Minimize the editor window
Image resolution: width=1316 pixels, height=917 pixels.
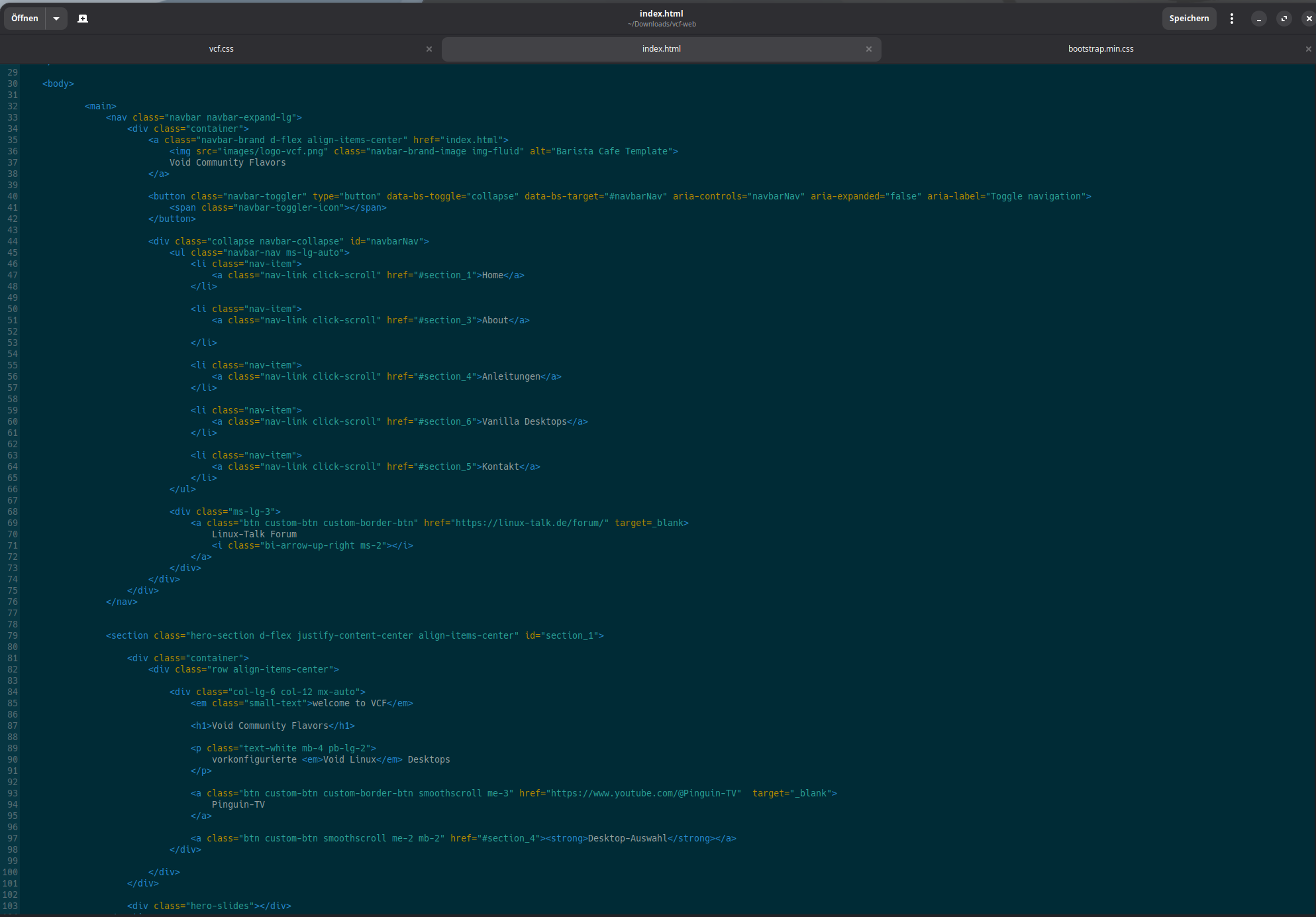click(1258, 19)
